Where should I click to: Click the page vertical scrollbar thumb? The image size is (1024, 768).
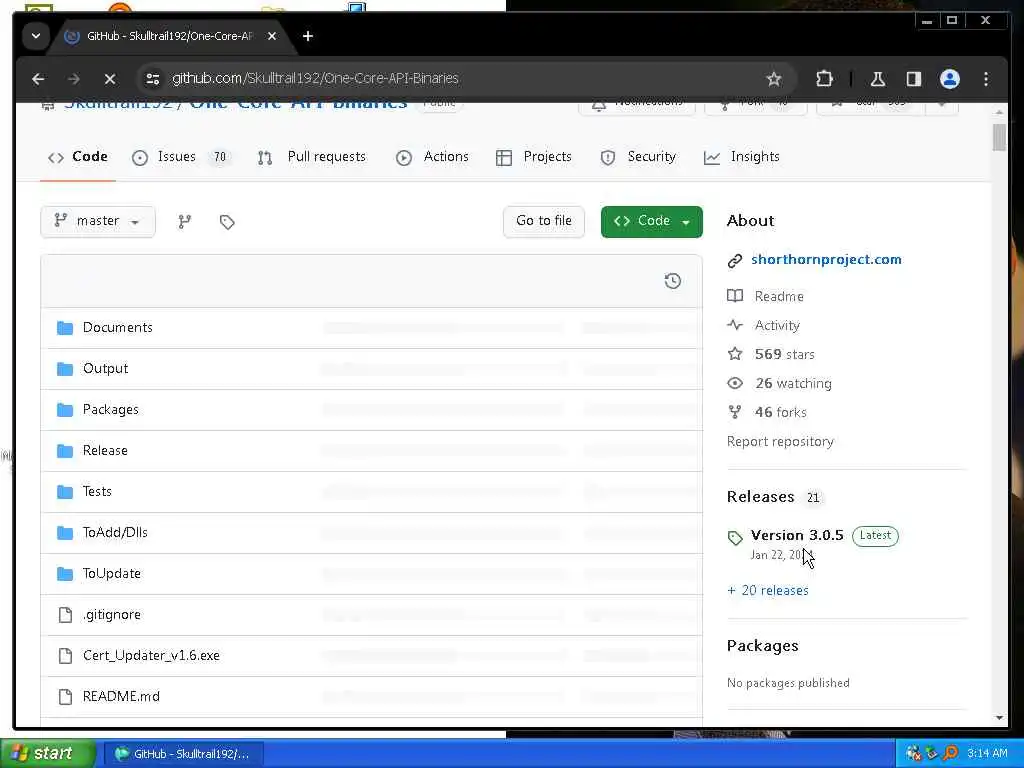(999, 138)
